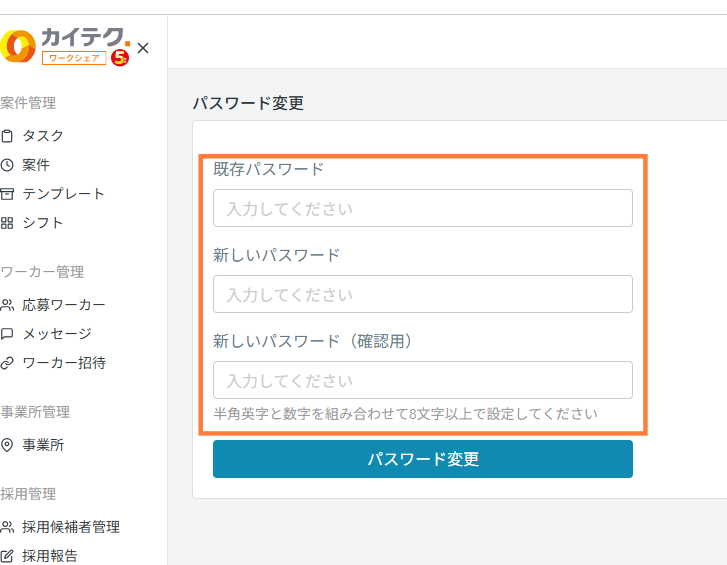727x565 pixels.
Task: Click the 事業所 location pin icon
Action: click(7, 445)
